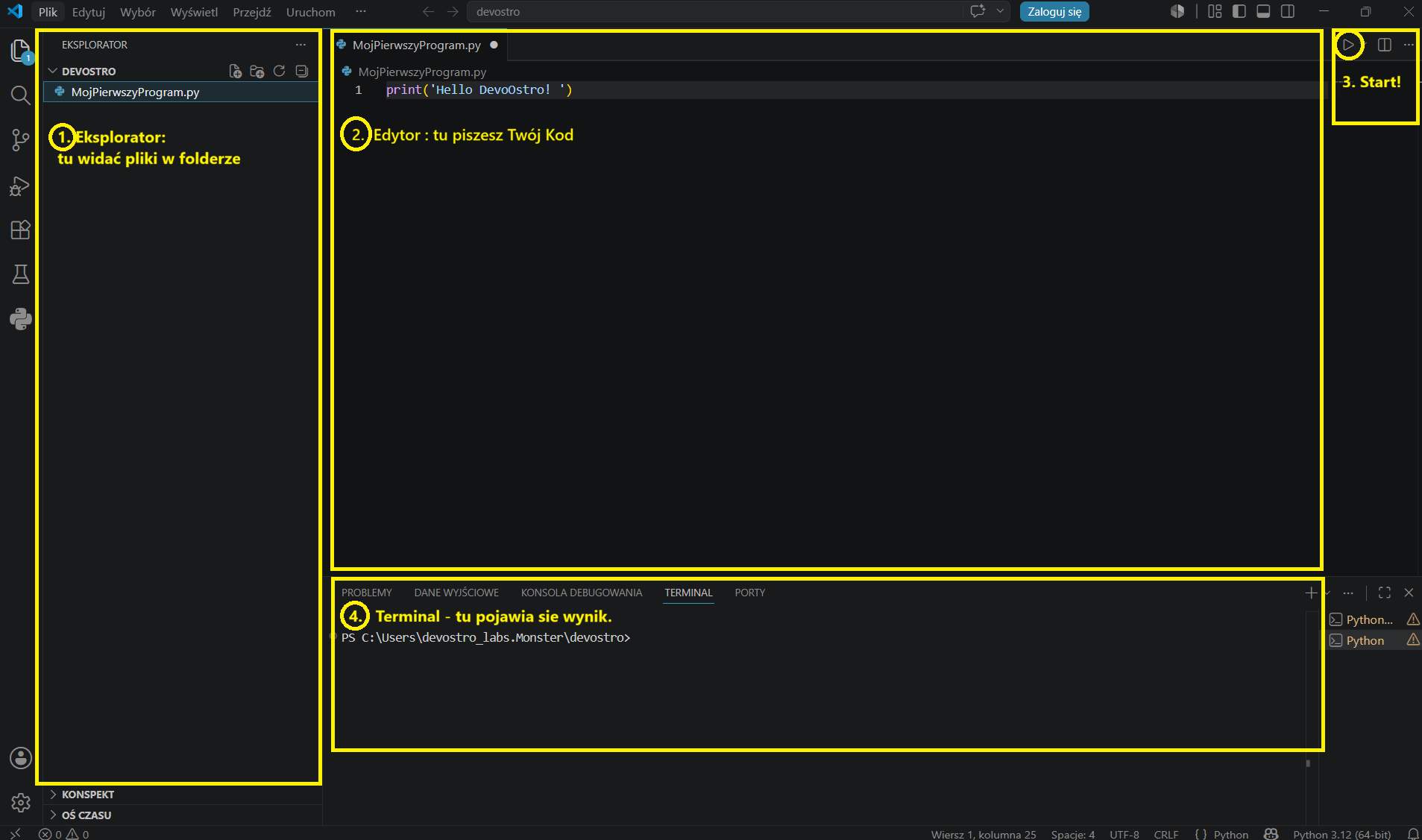Switch to the PROBLEMY tab

pyautogui.click(x=367, y=593)
